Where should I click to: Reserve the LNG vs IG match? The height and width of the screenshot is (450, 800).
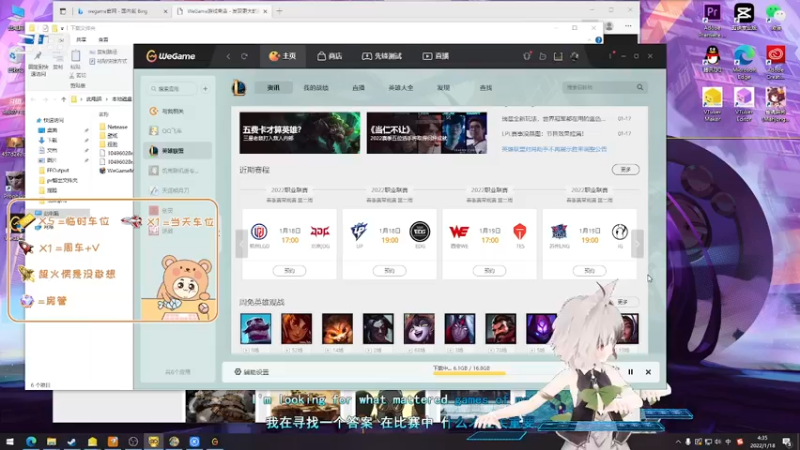point(589,271)
